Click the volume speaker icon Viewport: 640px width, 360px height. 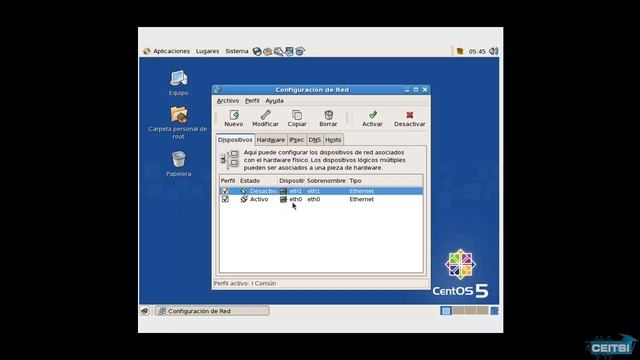coord(493,51)
